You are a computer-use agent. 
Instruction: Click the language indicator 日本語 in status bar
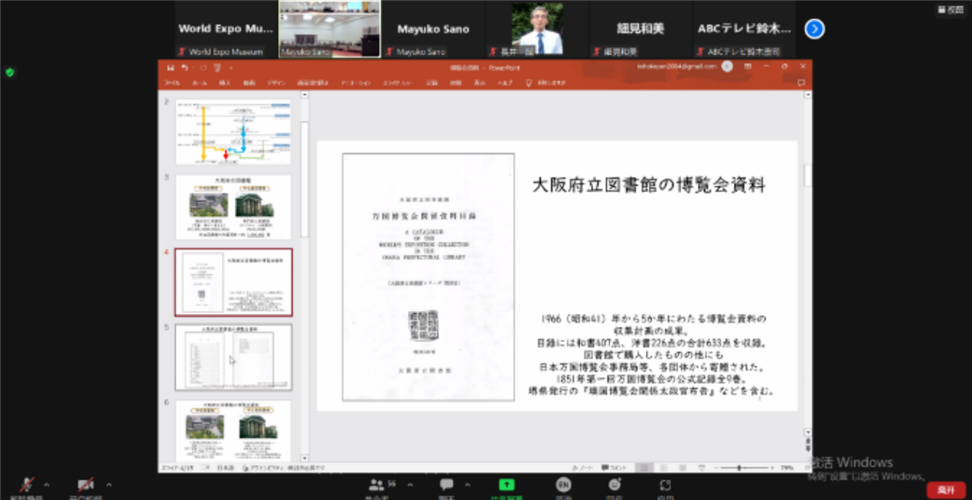(x=225, y=468)
